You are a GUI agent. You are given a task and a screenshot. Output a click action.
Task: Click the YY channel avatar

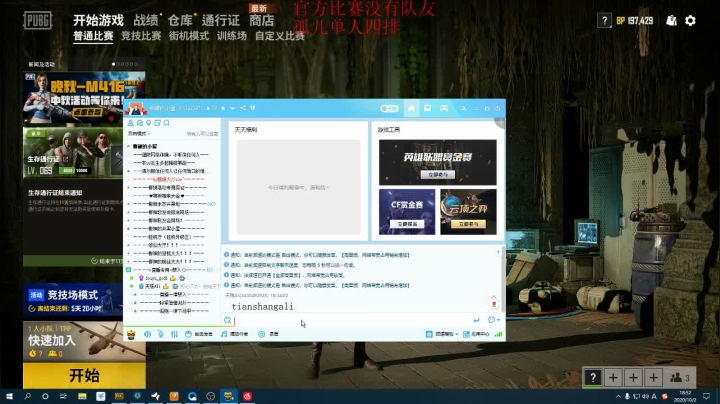click(x=136, y=108)
